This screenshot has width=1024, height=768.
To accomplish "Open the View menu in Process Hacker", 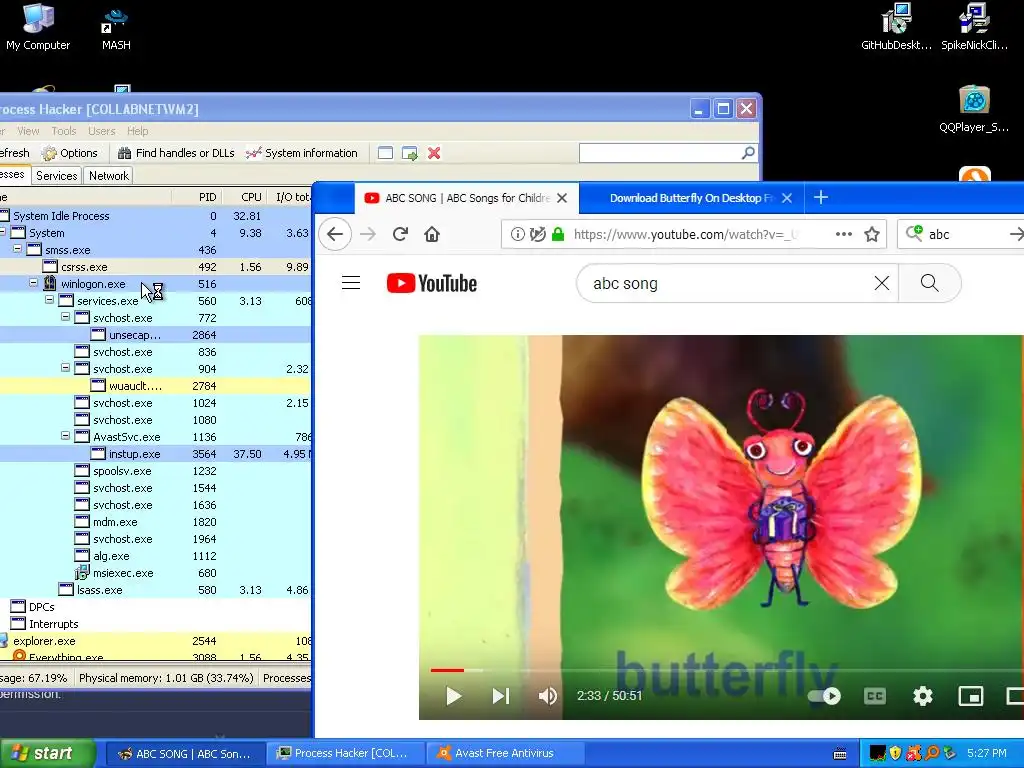I will tap(28, 131).
